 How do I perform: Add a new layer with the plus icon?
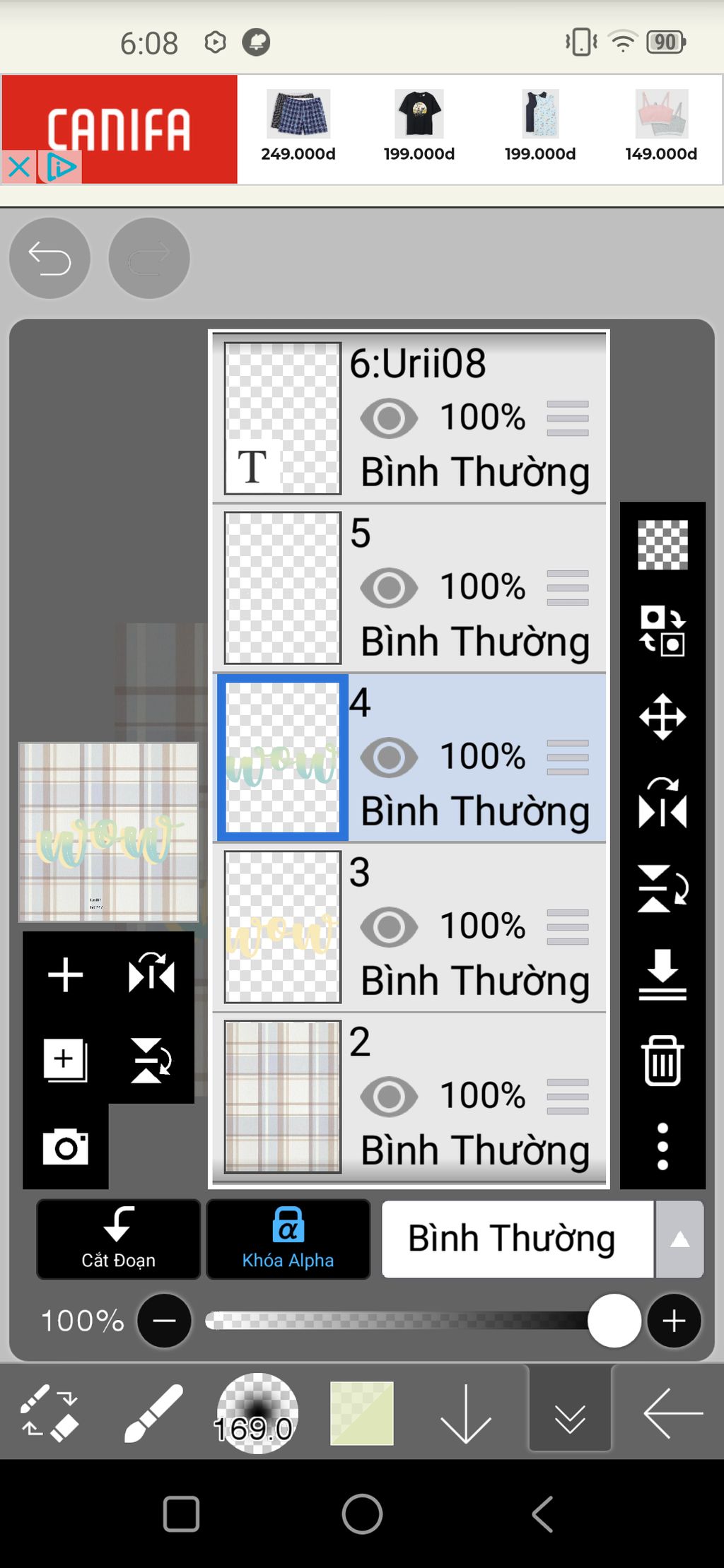(x=65, y=974)
